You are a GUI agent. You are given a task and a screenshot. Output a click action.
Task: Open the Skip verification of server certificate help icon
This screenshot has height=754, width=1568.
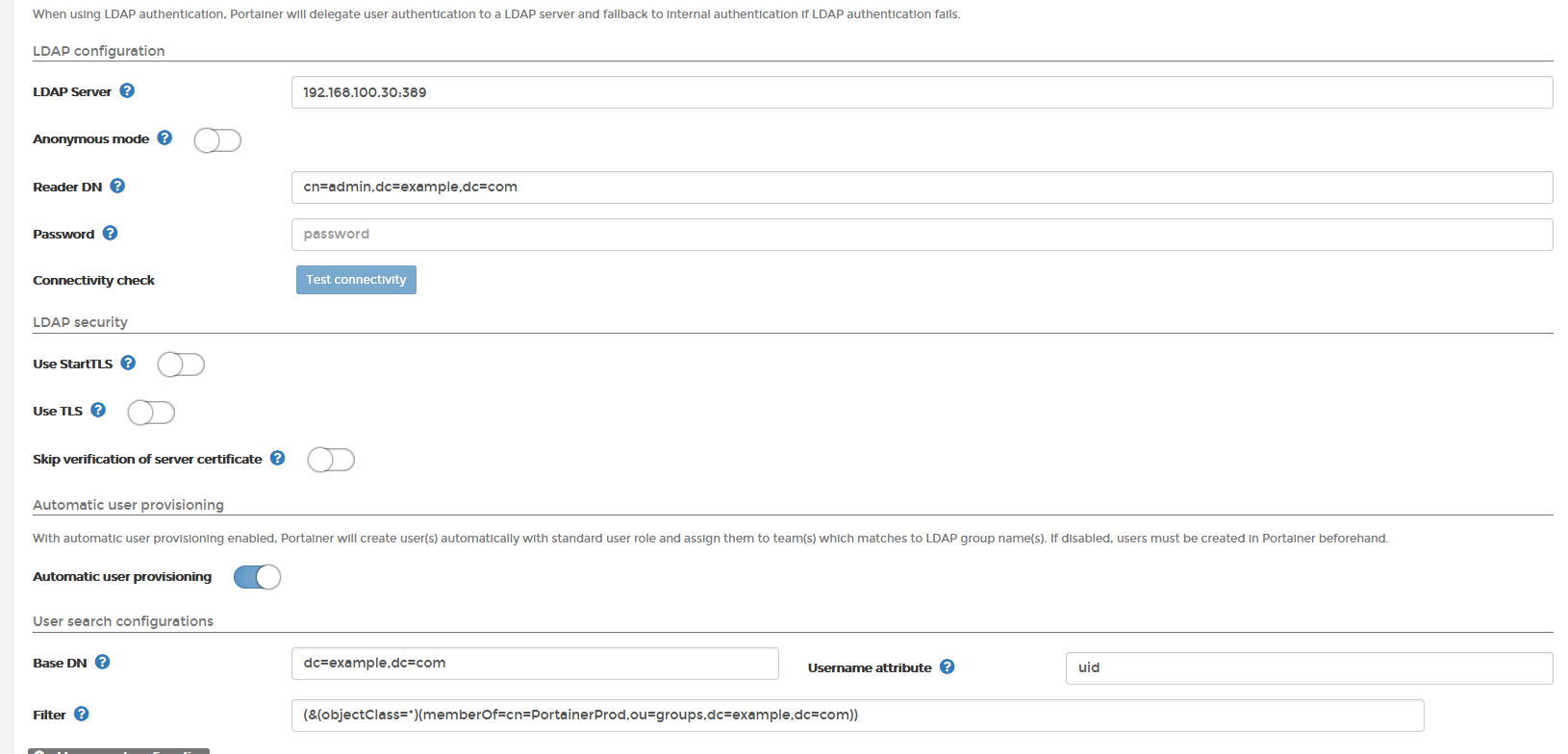pyautogui.click(x=277, y=458)
